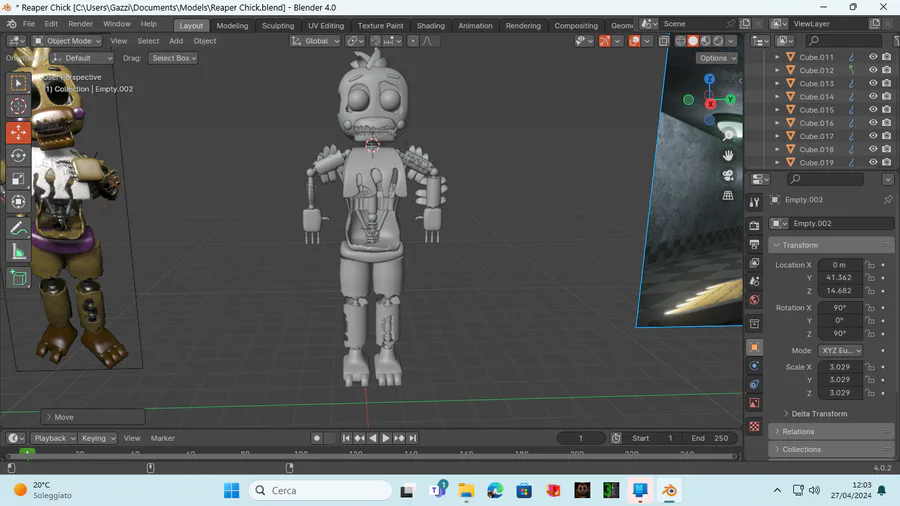Image resolution: width=900 pixels, height=506 pixels.
Task: Toggle use preview range clock icon
Action: coord(616,438)
